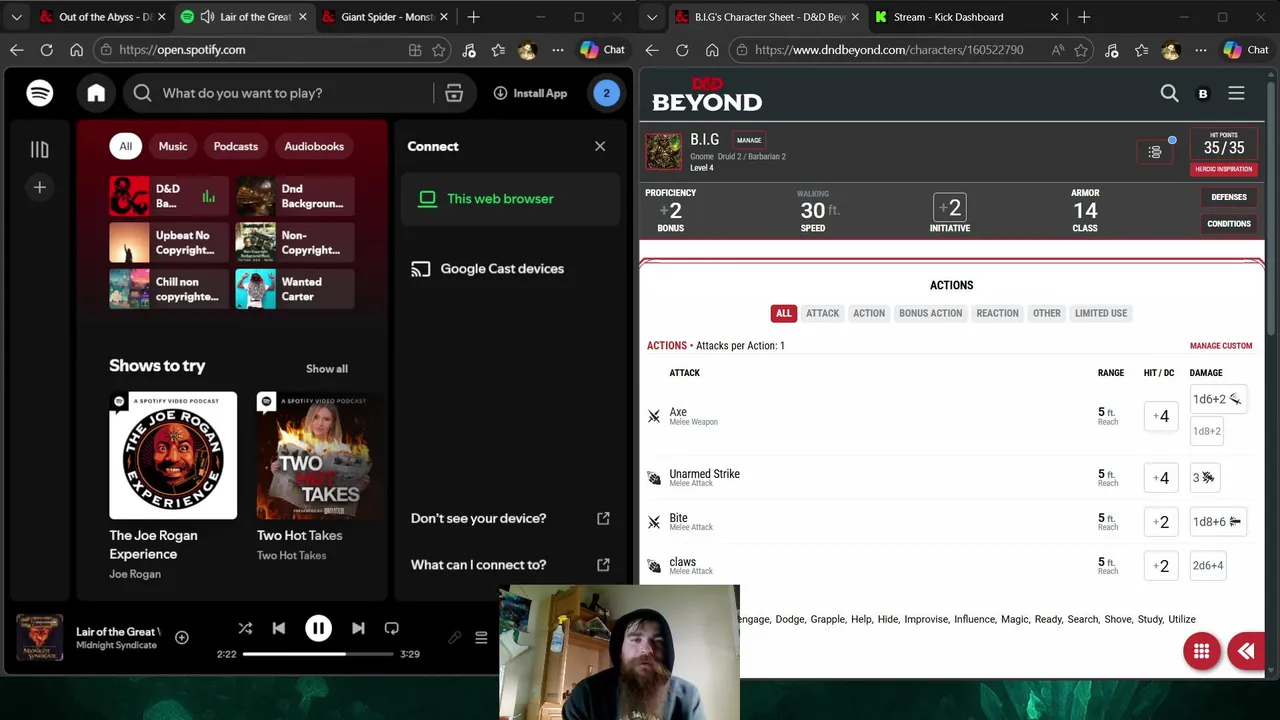
Task: Roll the Bite 1d8+6 damage
Action: coord(1217,522)
